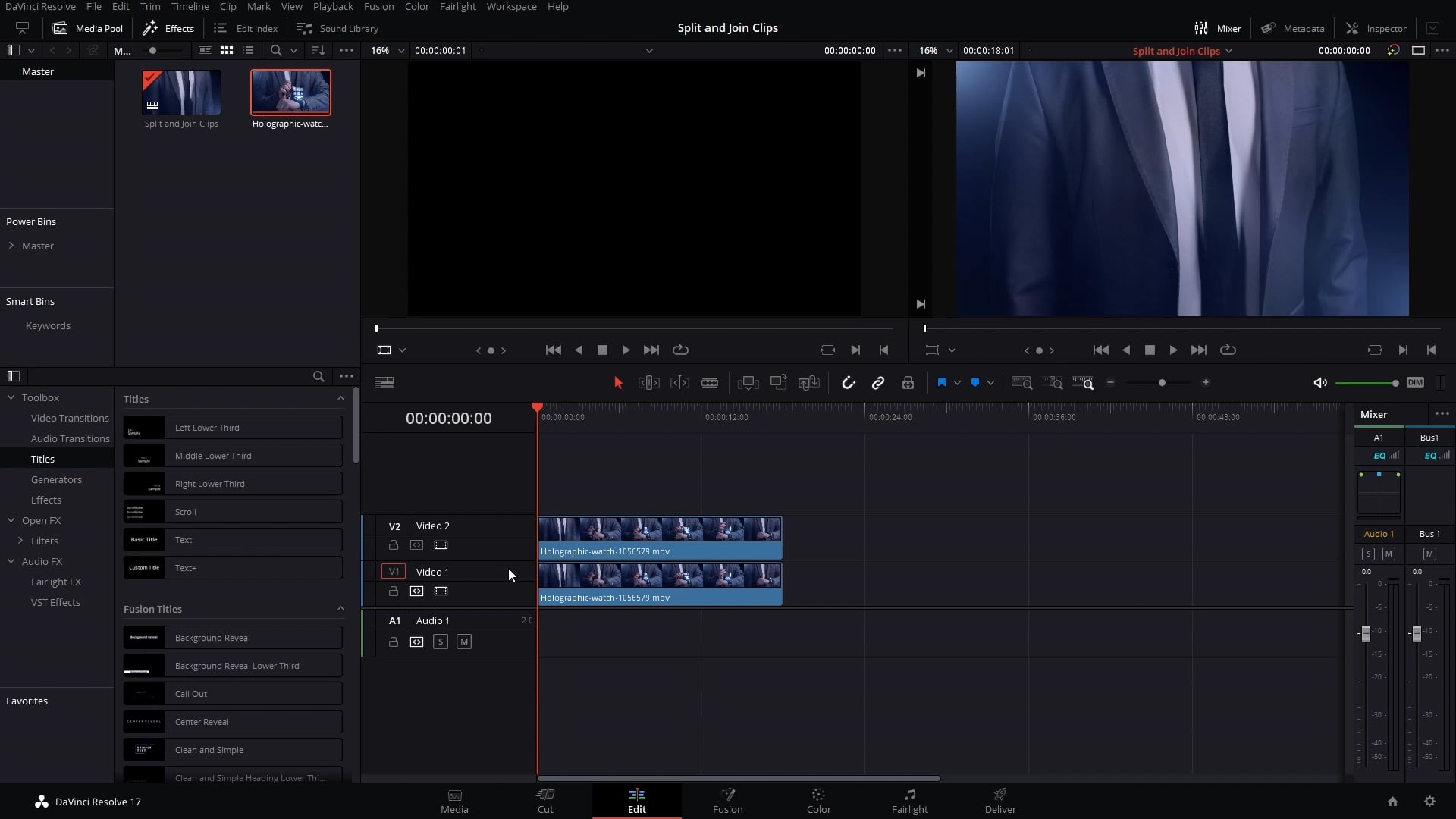Toggle the position lock icon
Screen dimensions: 1456x819
[x=908, y=383]
